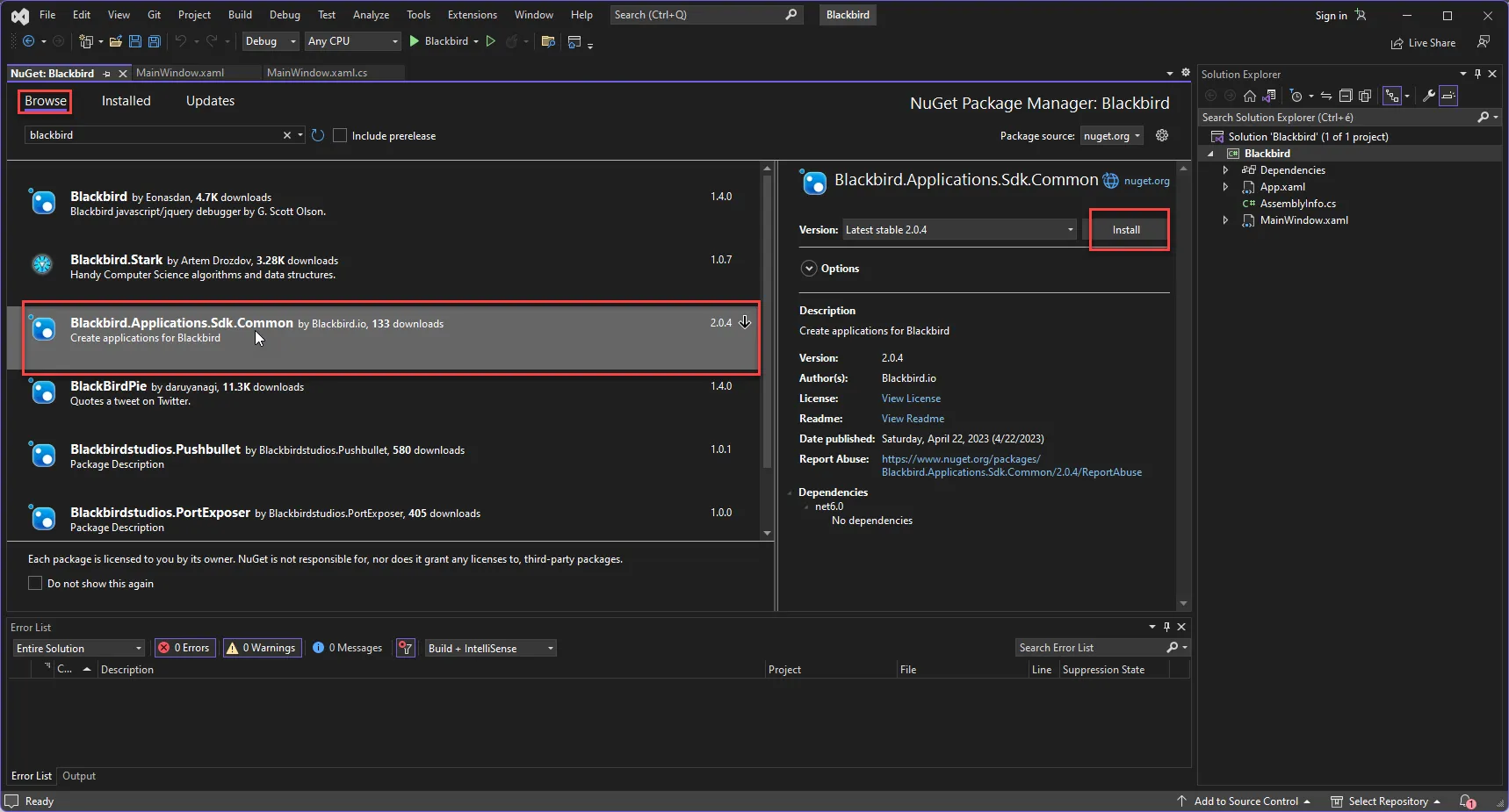Click the Error List filter icon
Viewport: 1509px width, 812px height.
point(406,648)
